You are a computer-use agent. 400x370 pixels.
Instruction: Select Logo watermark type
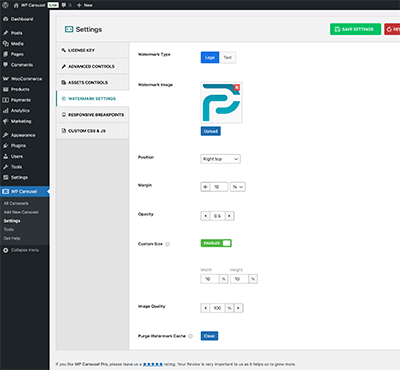pyautogui.click(x=210, y=57)
